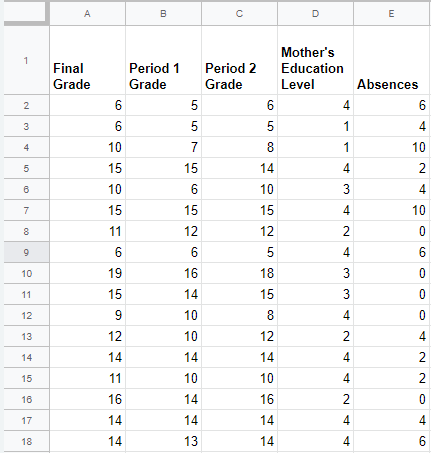The image size is (431, 453).
Task: Click Final Grade cell in row 2
Action: tap(87, 105)
